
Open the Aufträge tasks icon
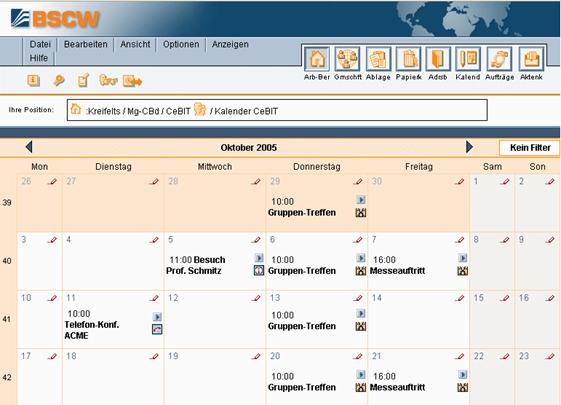pyautogui.click(x=500, y=59)
